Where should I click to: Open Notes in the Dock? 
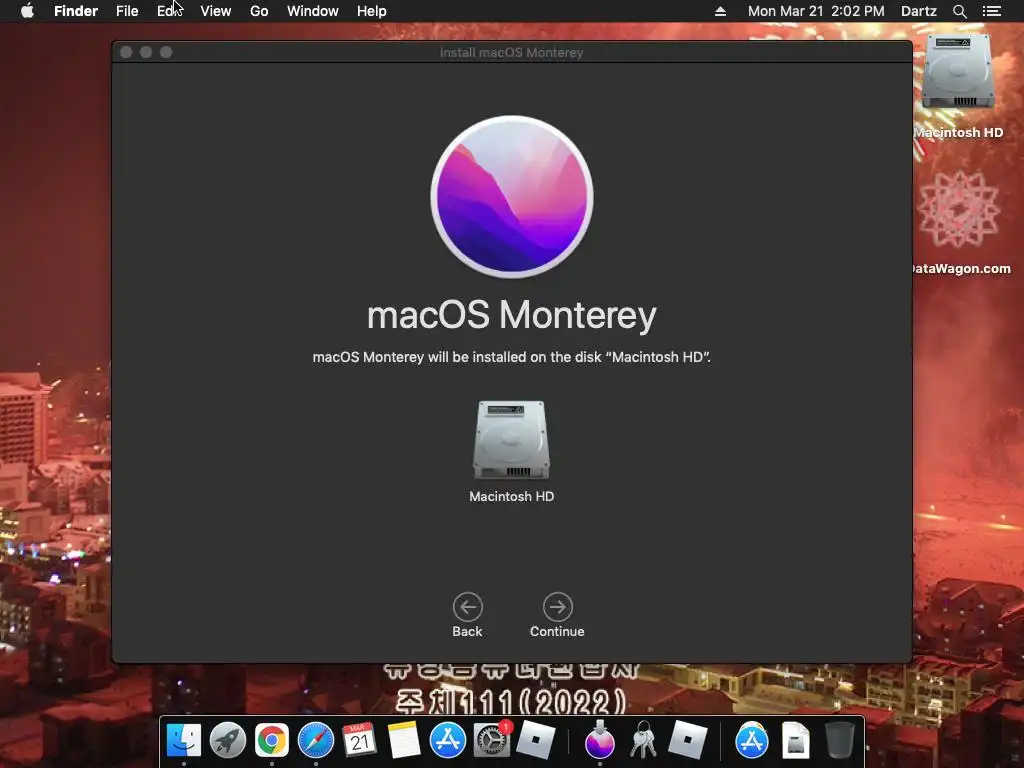point(404,740)
